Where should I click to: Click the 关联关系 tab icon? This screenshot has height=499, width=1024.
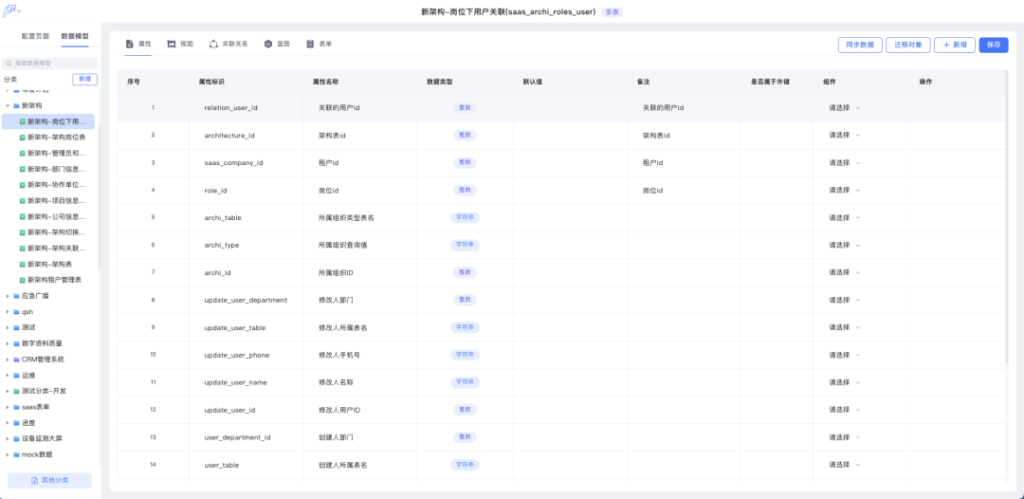pyautogui.click(x=213, y=45)
